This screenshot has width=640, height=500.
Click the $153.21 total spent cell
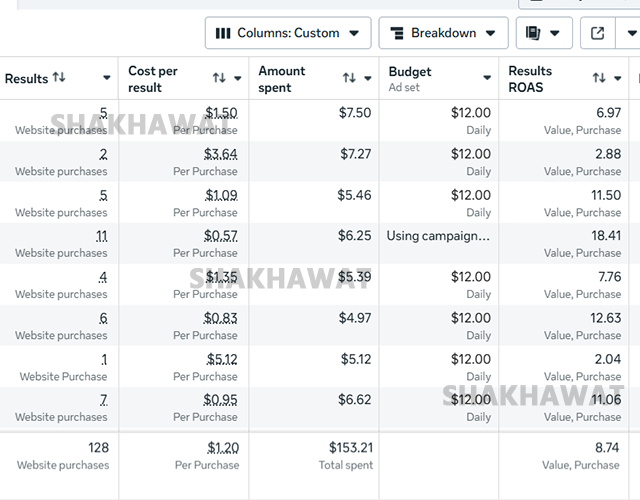pyautogui.click(x=350, y=447)
